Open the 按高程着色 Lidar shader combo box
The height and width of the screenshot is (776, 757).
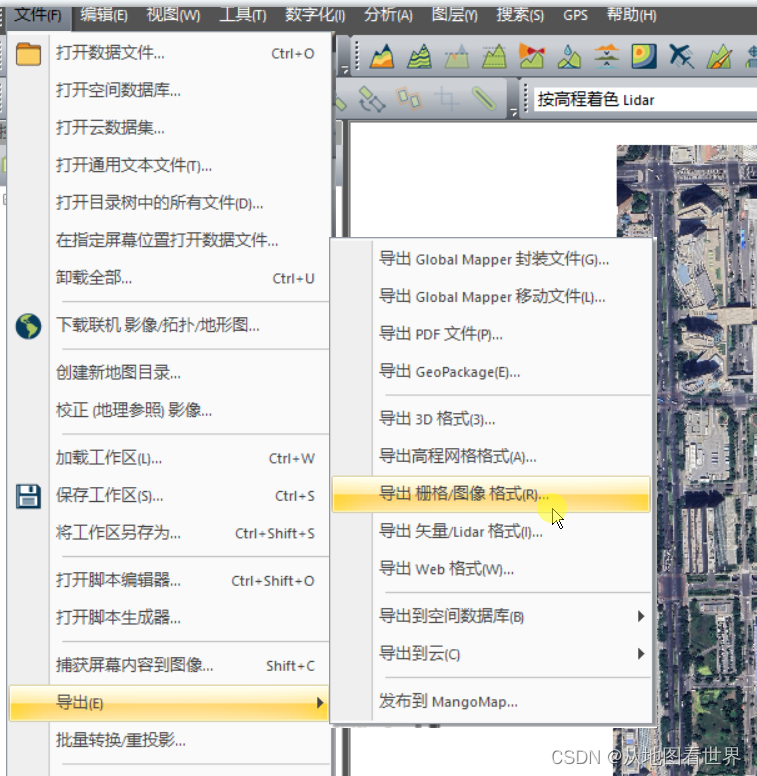click(645, 100)
